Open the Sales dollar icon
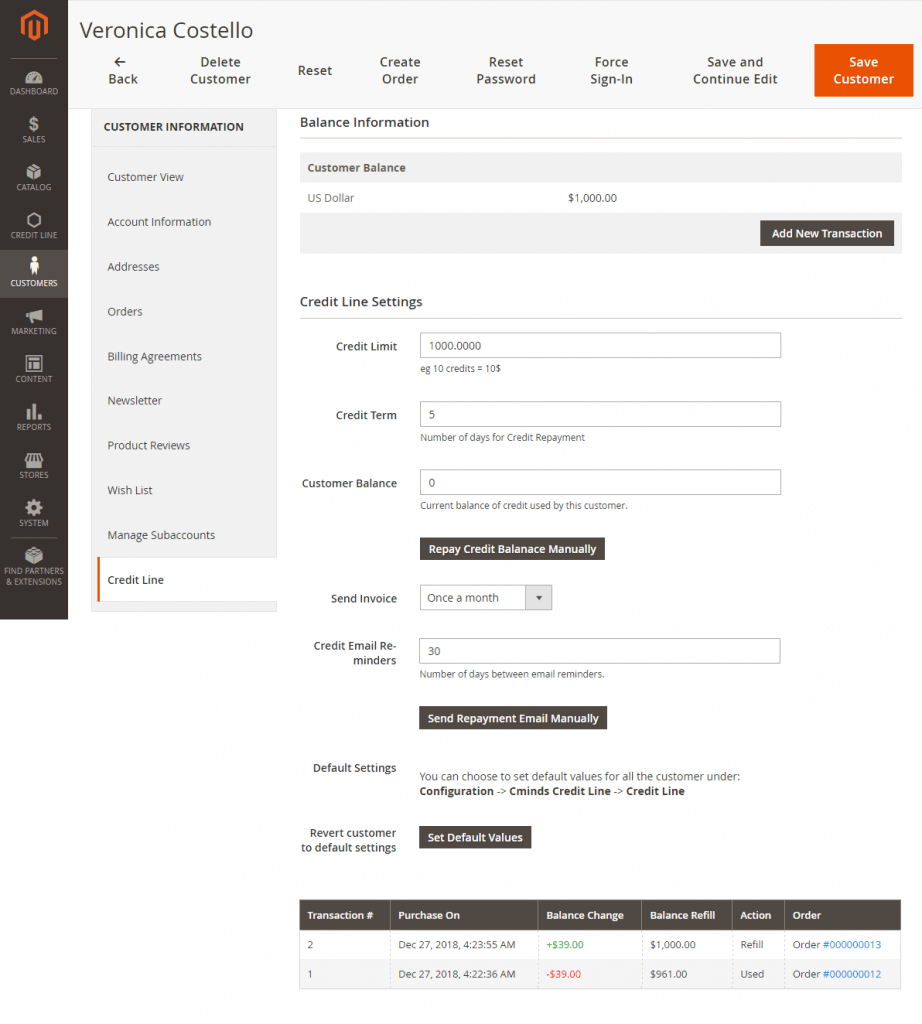The width and height of the screenshot is (922, 1024). [x=34, y=125]
